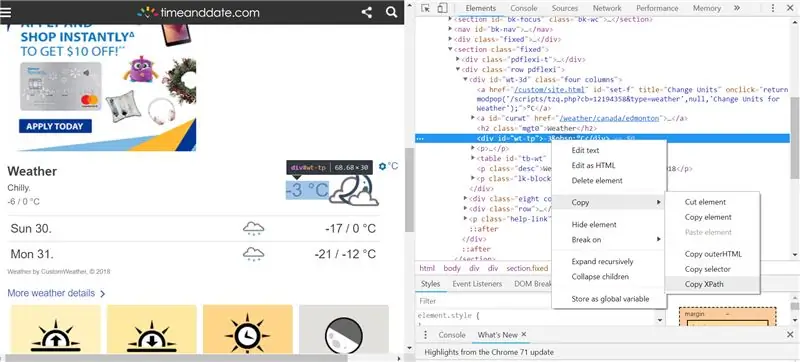
Task: Switch to the Network tab
Action: coord(607,8)
